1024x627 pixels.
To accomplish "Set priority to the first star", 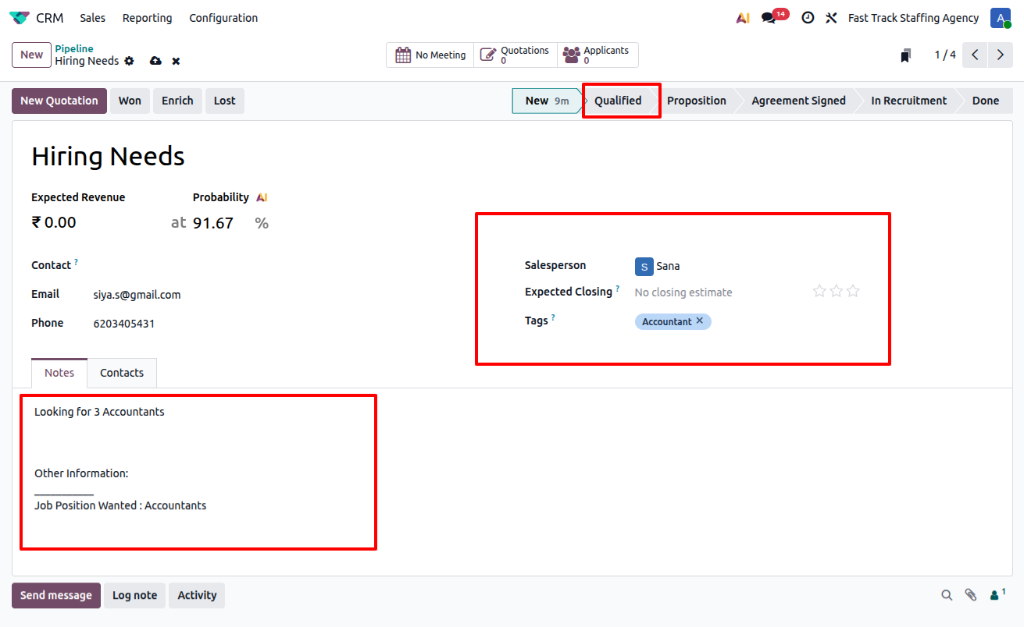I will (x=820, y=291).
